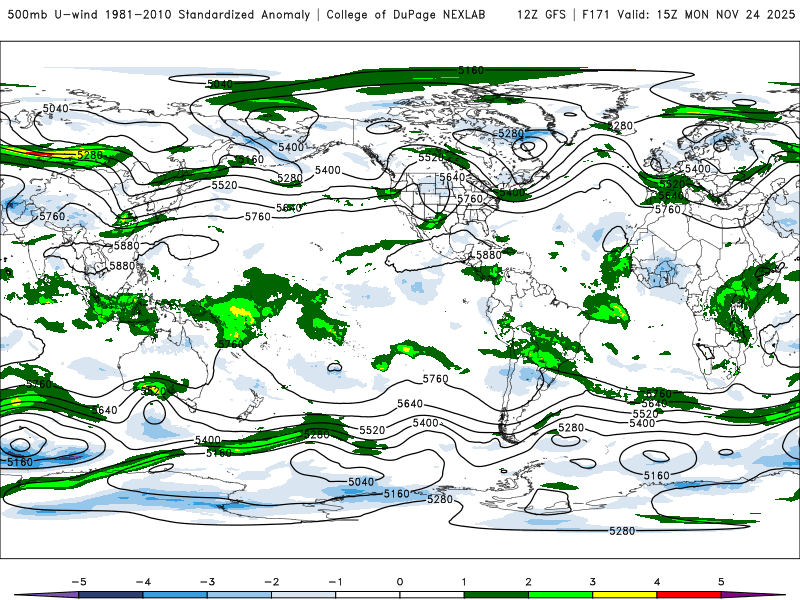Click the '5160' contour label at top over Arctic
Viewport: 800px width, 600px height.
pyautogui.click(x=470, y=70)
